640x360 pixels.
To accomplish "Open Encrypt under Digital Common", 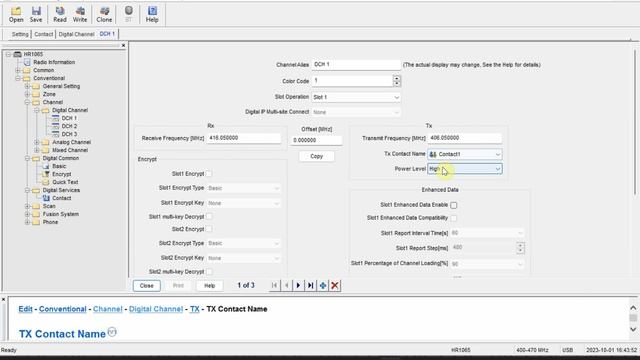I will click(62, 174).
